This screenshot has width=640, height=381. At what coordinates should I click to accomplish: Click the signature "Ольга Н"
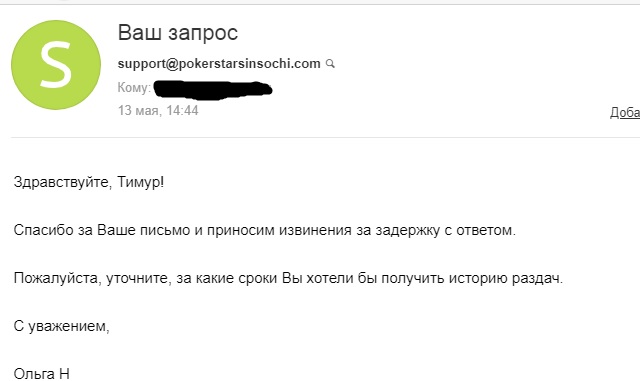point(41,374)
